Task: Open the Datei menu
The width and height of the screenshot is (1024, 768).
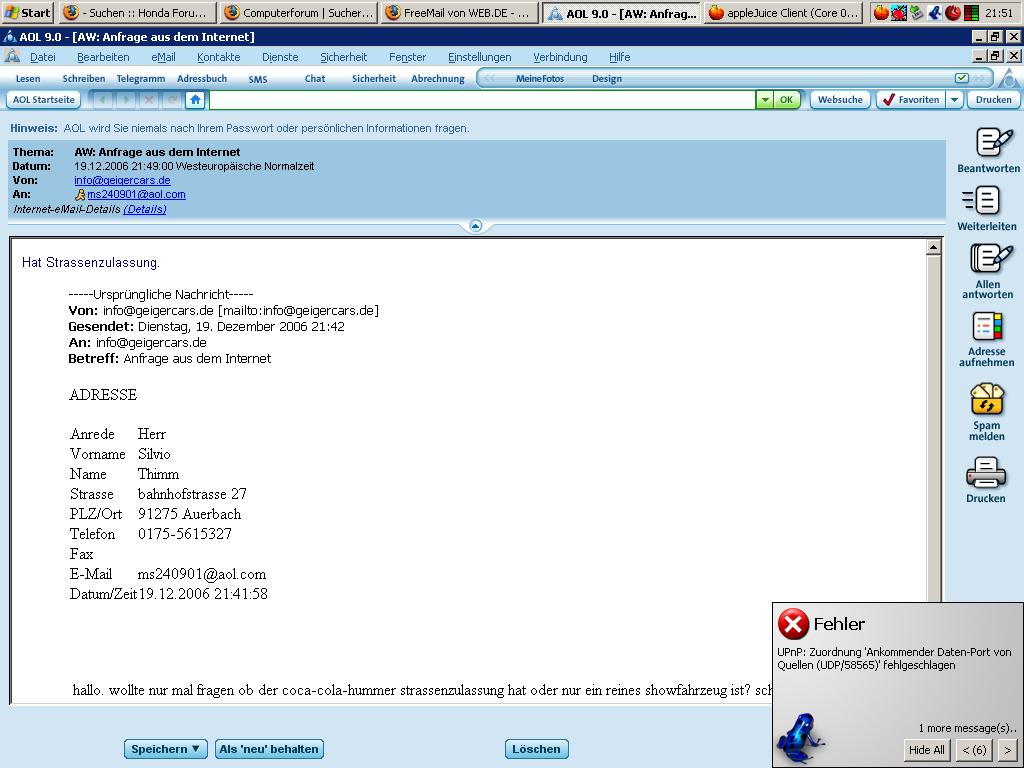Action: click(42, 57)
